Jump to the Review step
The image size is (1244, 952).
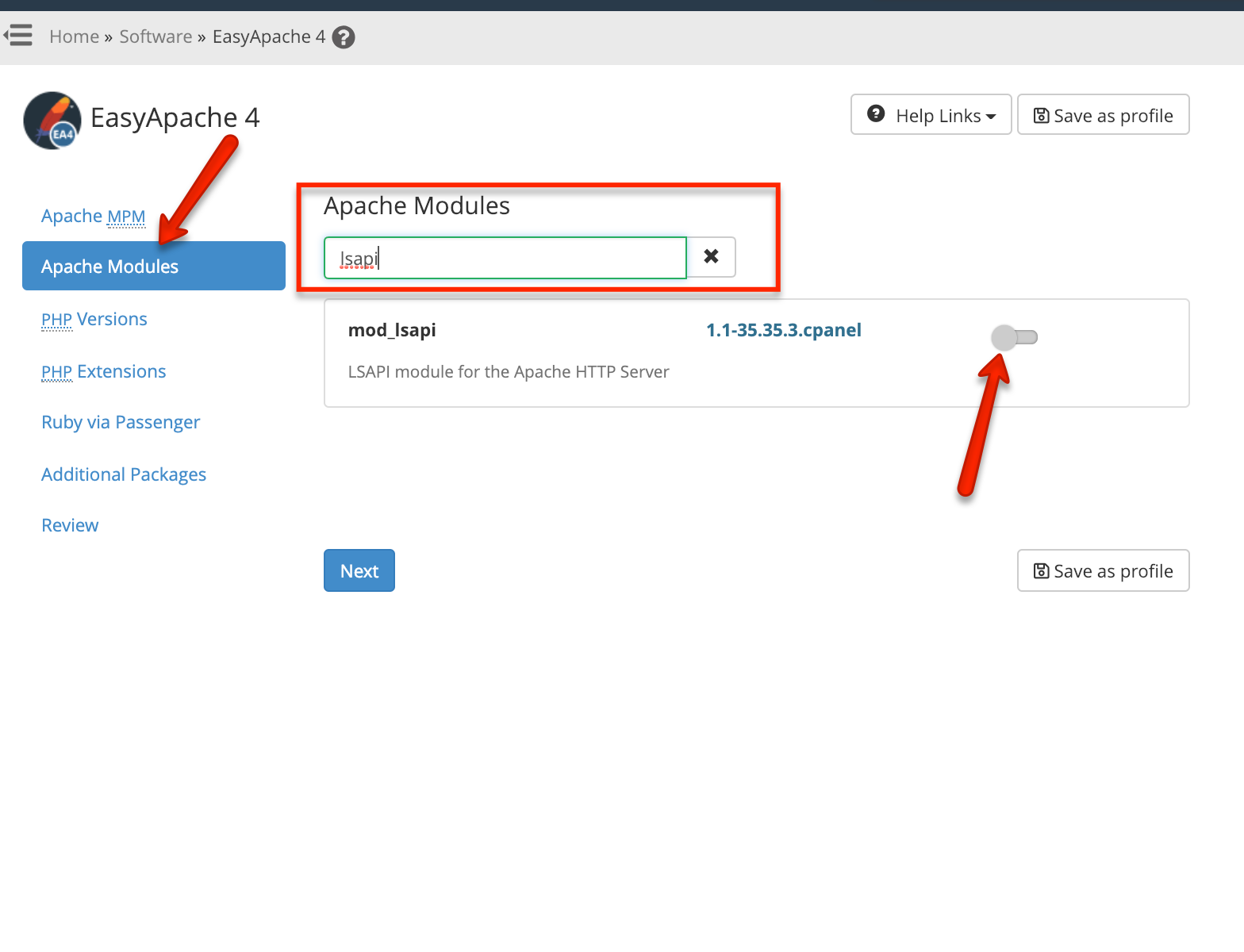pos(70,526)
